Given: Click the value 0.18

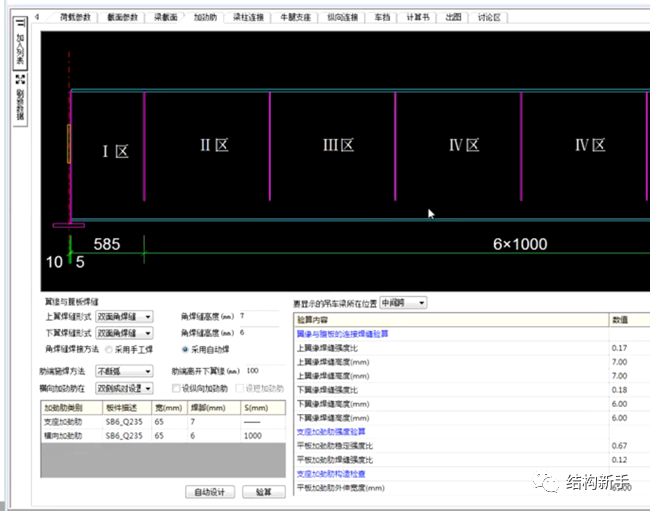Looking at the screenshot, I should coord(619,390).
